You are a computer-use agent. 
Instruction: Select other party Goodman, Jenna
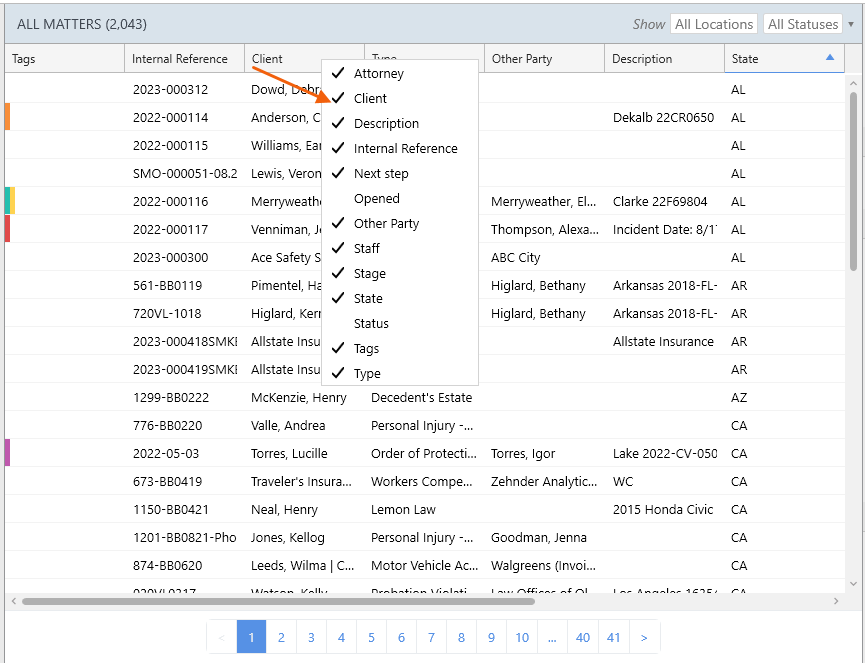(539, 538)
